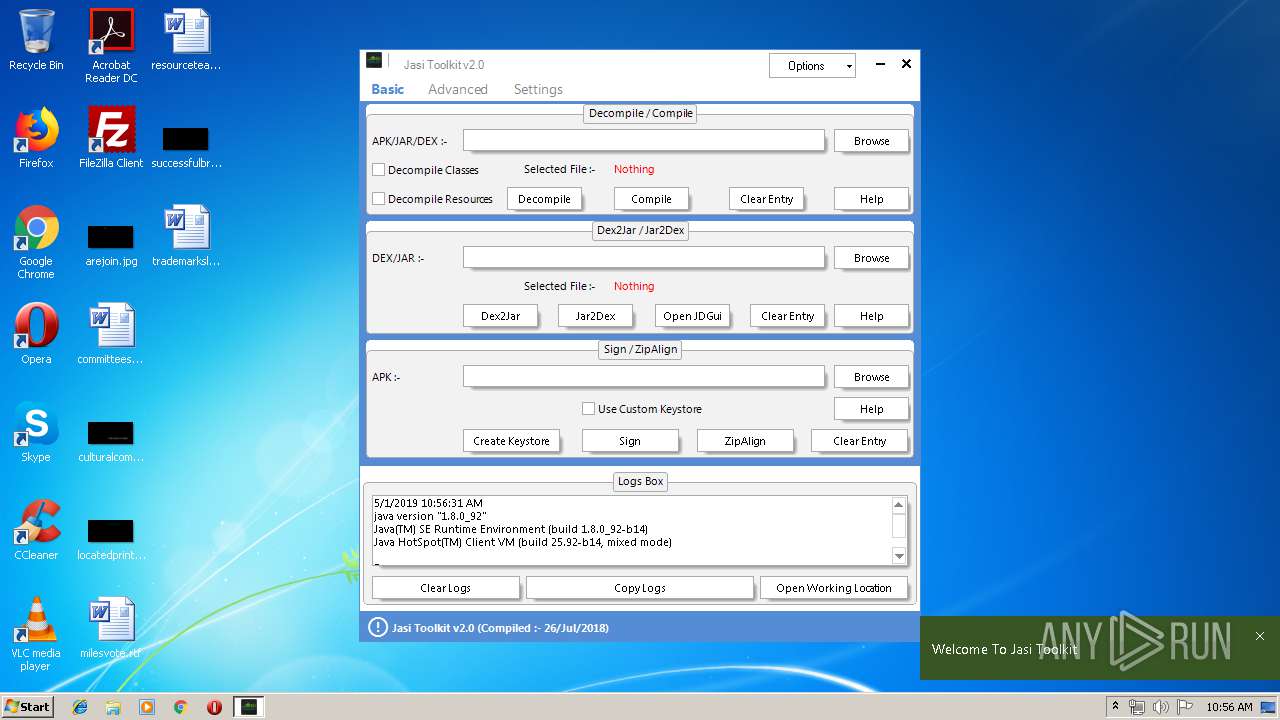
Task: Click Help in Dex2Jar/Jar2Dex section
Action: [871, 316]
